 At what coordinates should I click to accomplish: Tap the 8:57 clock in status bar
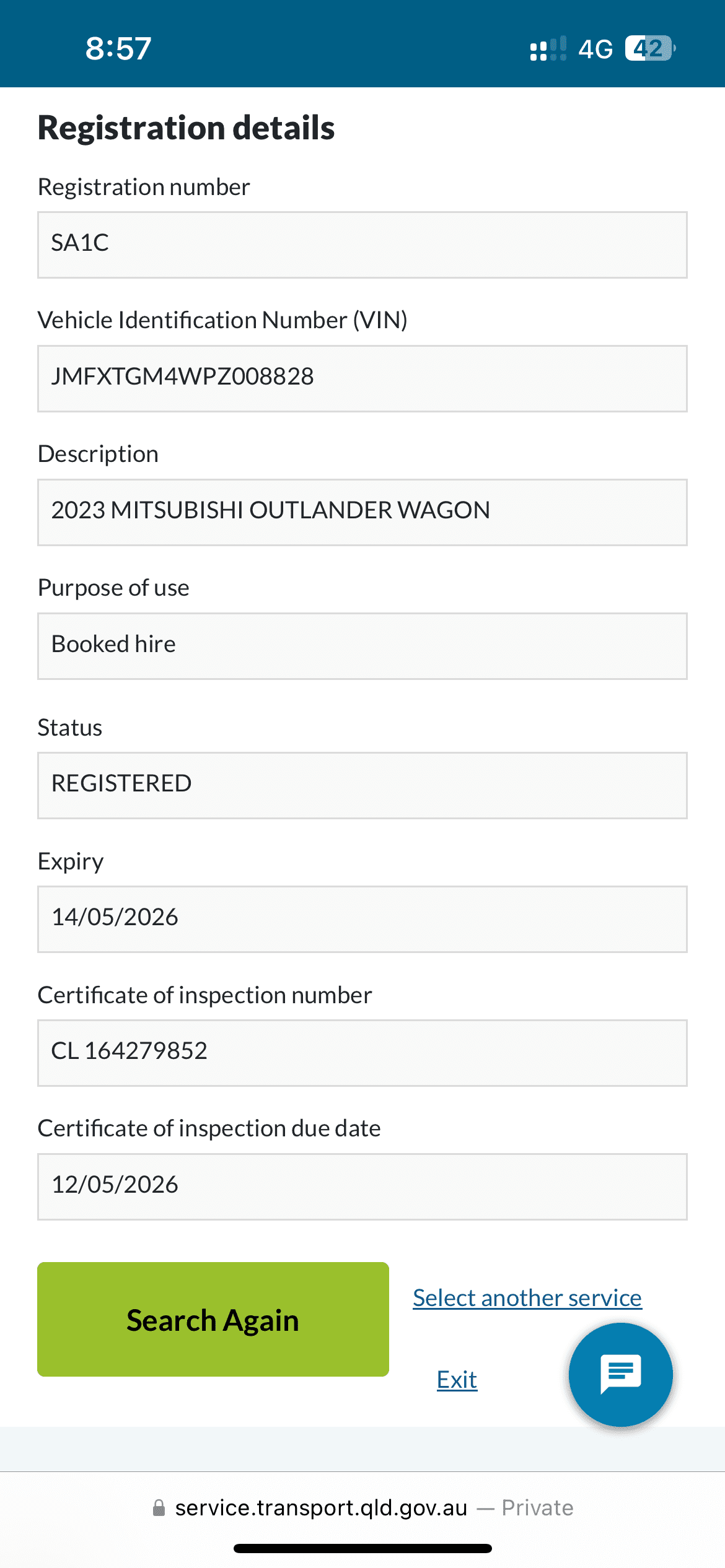coord(118,48)
